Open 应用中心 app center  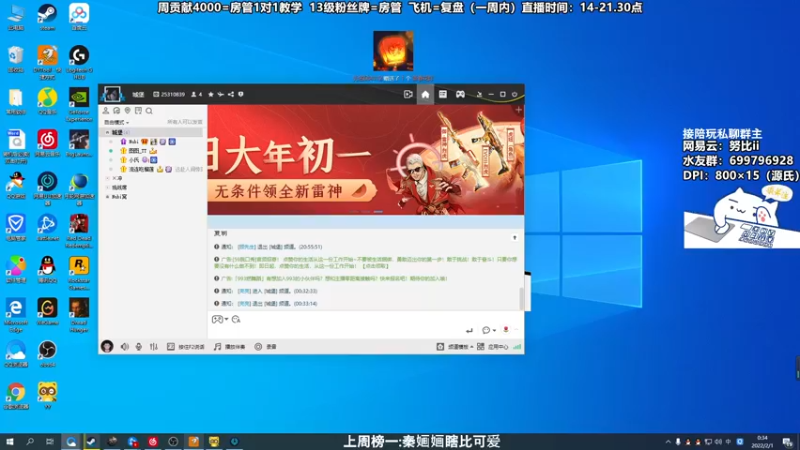click(x=492, y=346)
